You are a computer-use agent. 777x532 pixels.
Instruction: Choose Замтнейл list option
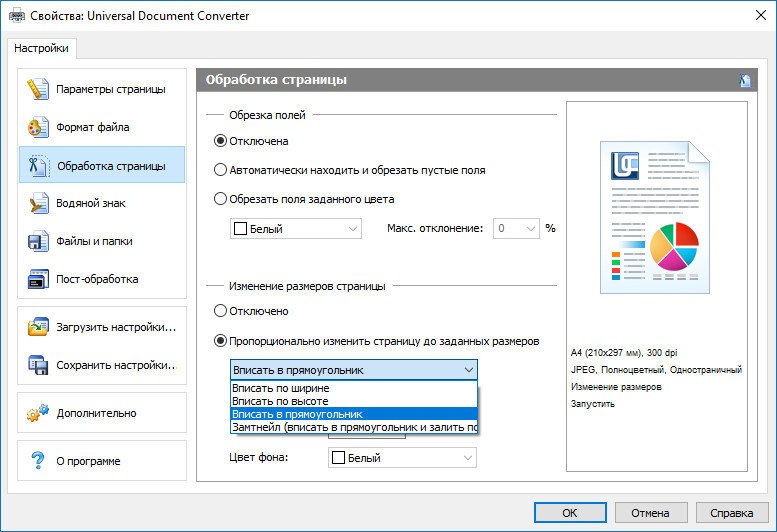point(354,426)
